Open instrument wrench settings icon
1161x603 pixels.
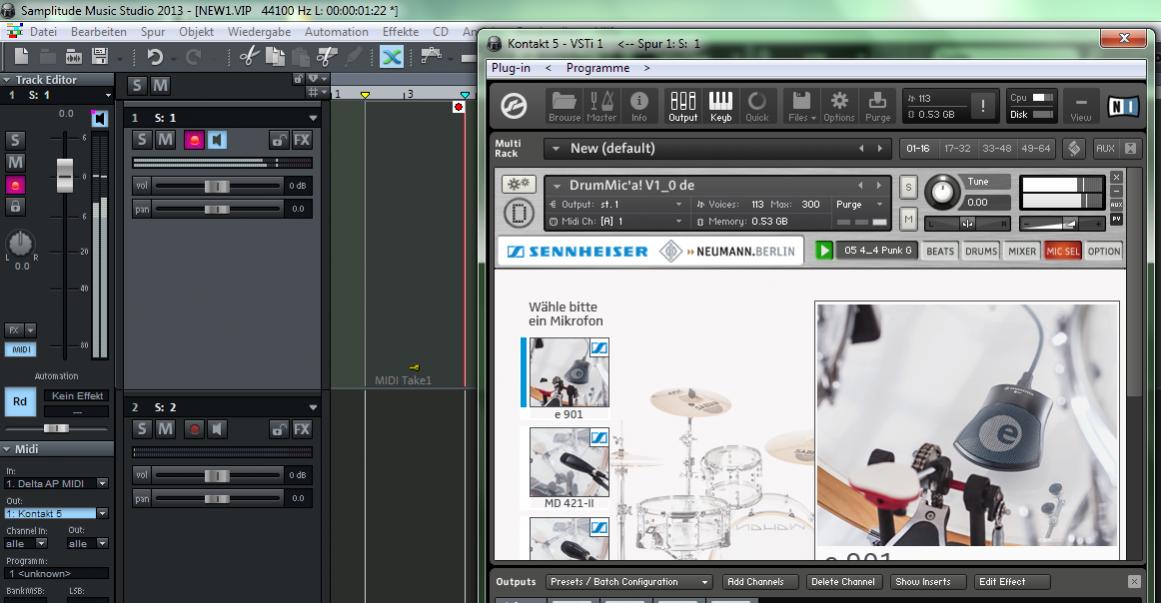click(518, 184)
